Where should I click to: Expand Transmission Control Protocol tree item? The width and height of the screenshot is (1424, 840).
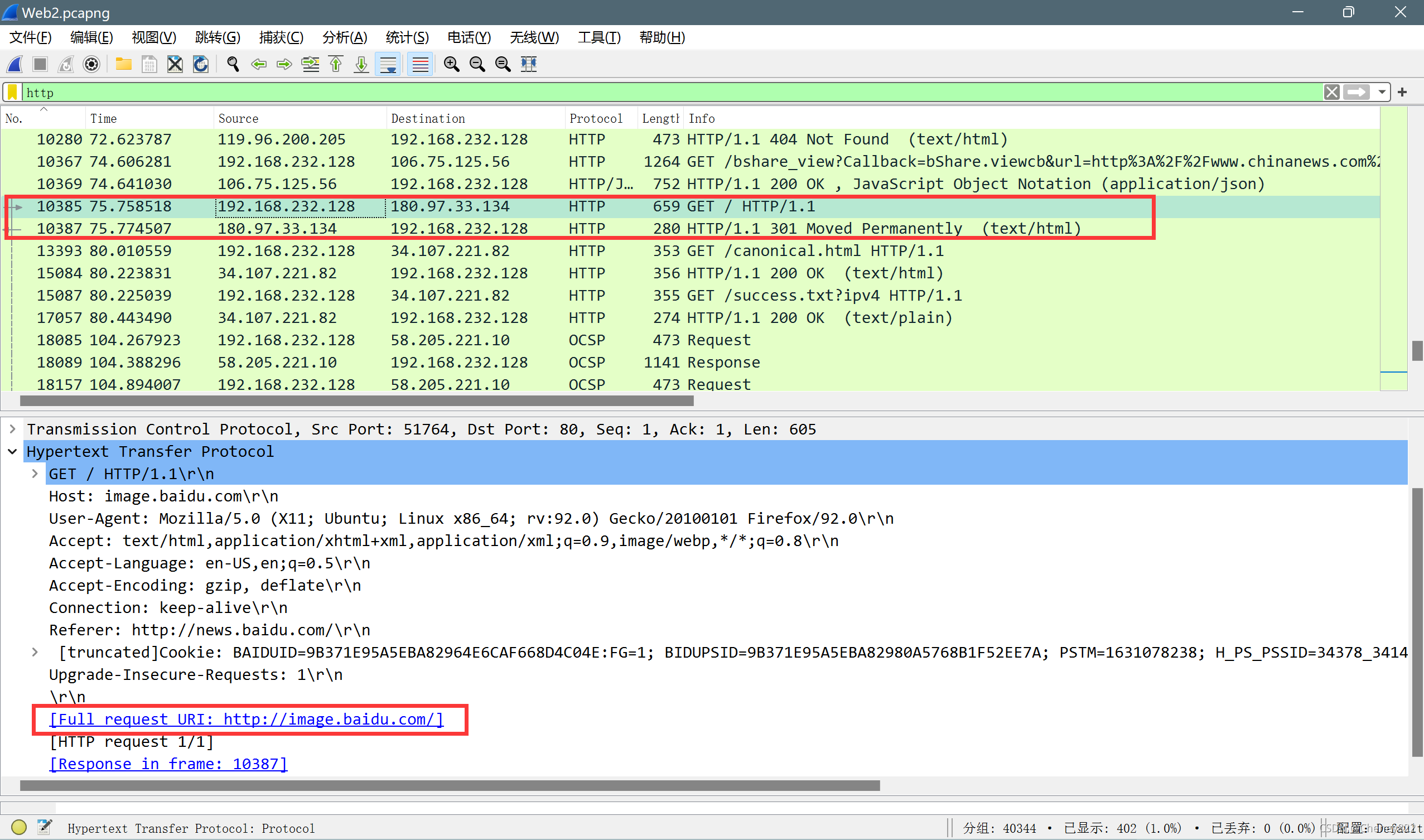(12, 429)
